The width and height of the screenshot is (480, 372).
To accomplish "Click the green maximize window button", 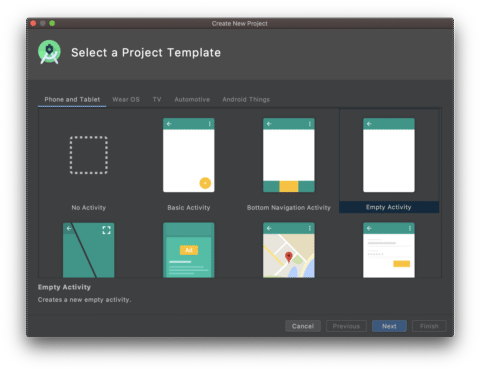I will [52, 23].
